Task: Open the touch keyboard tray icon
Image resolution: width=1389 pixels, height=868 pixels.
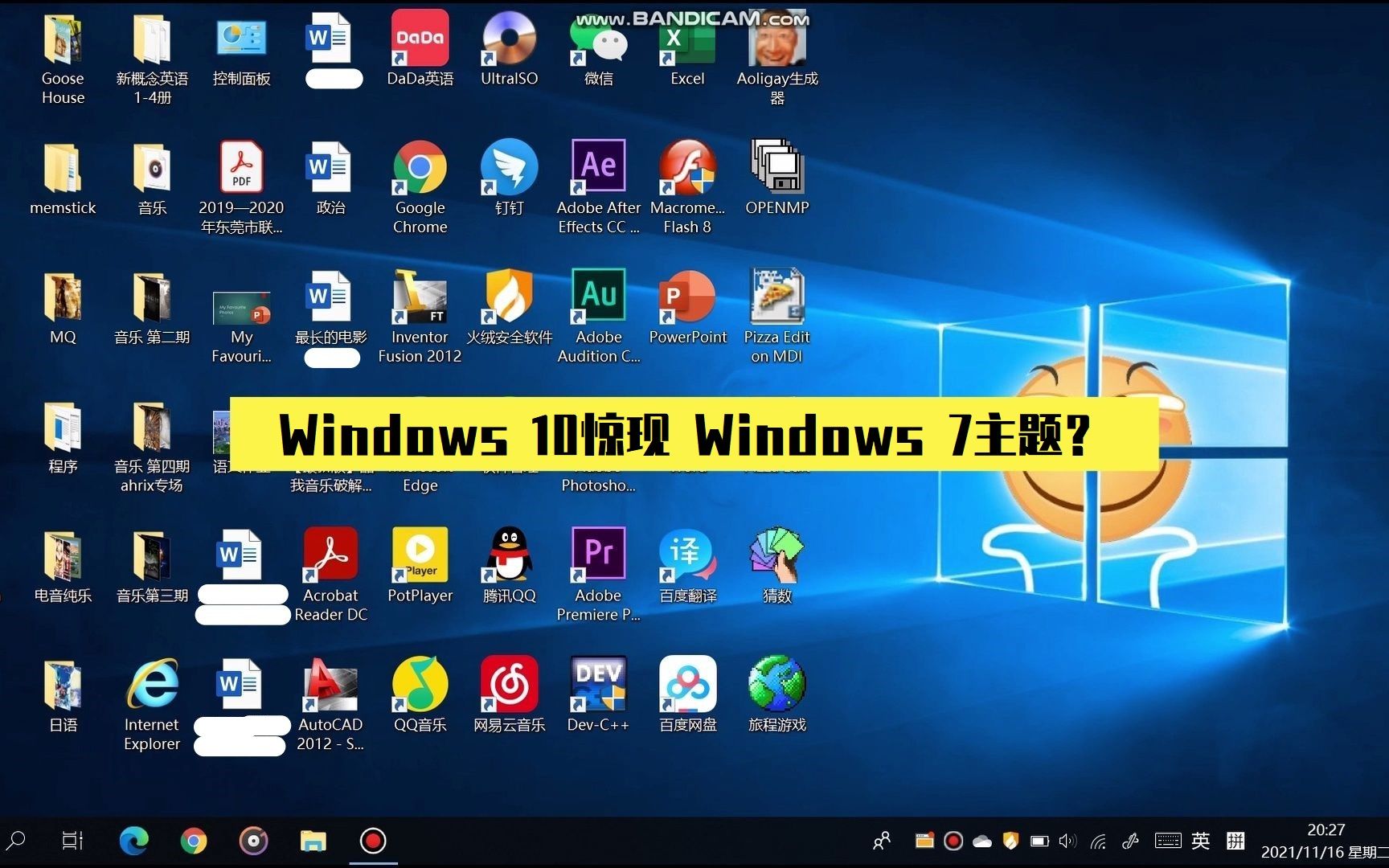Action: pos(1168,841)
